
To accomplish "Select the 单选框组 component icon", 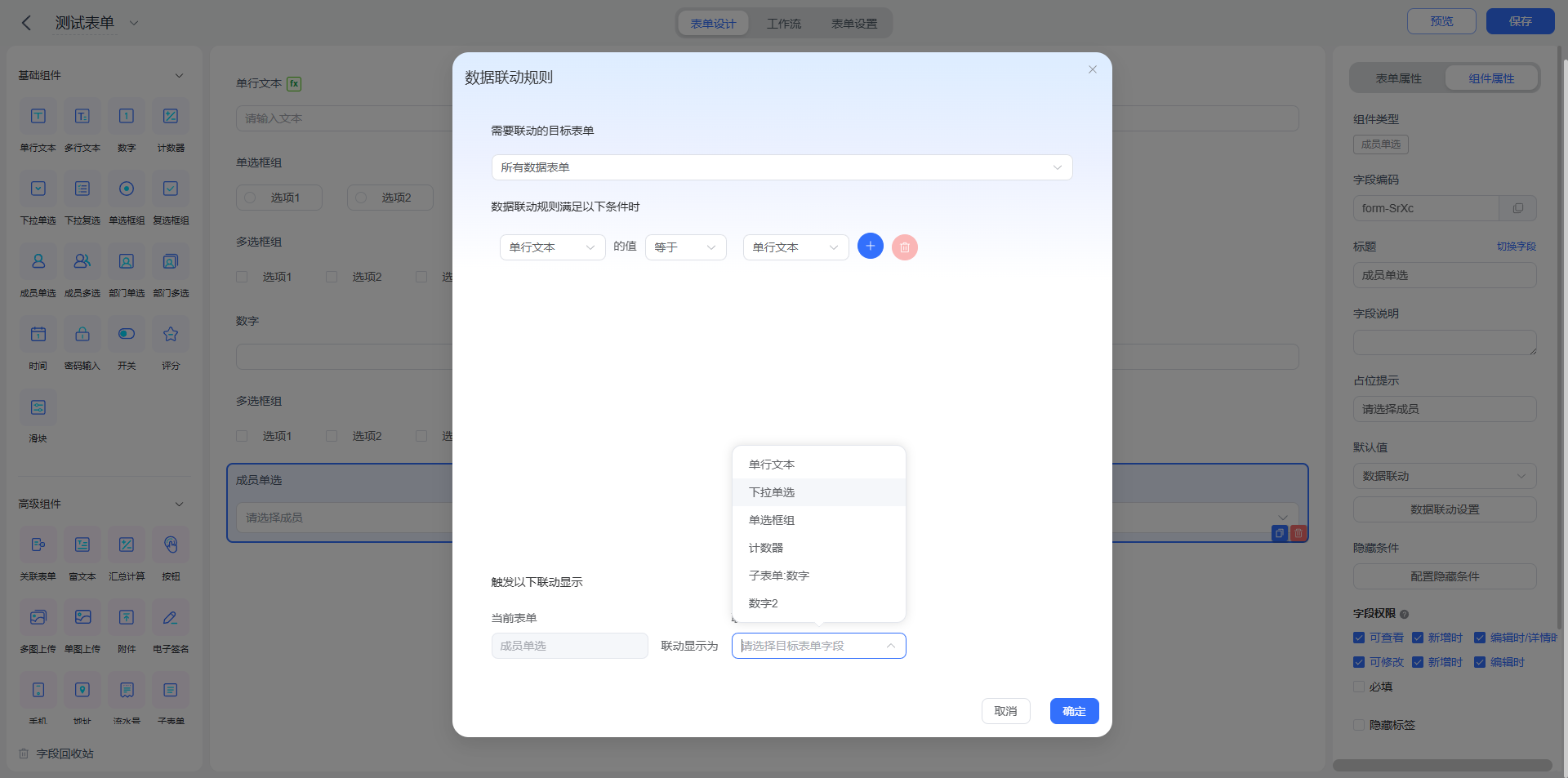I will tap(127, 189).
